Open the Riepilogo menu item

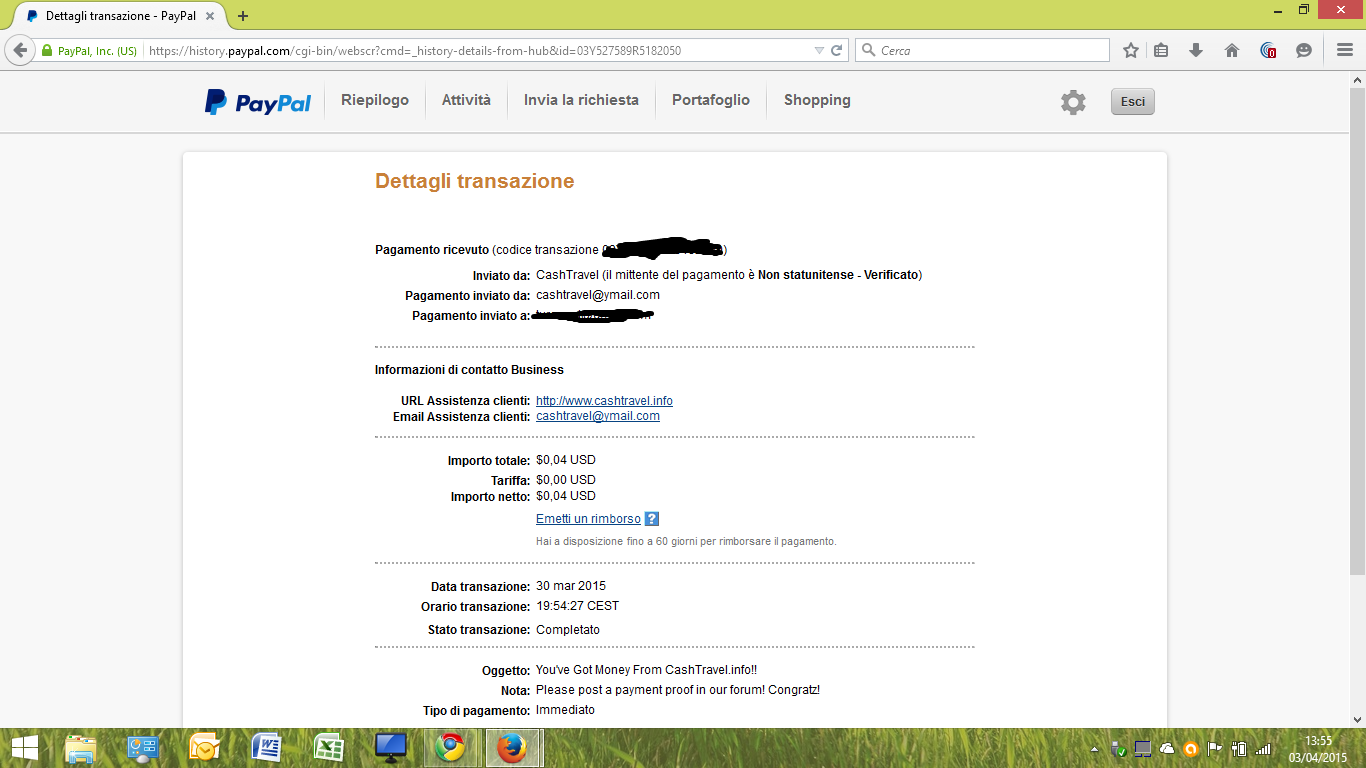click(375, 100)
